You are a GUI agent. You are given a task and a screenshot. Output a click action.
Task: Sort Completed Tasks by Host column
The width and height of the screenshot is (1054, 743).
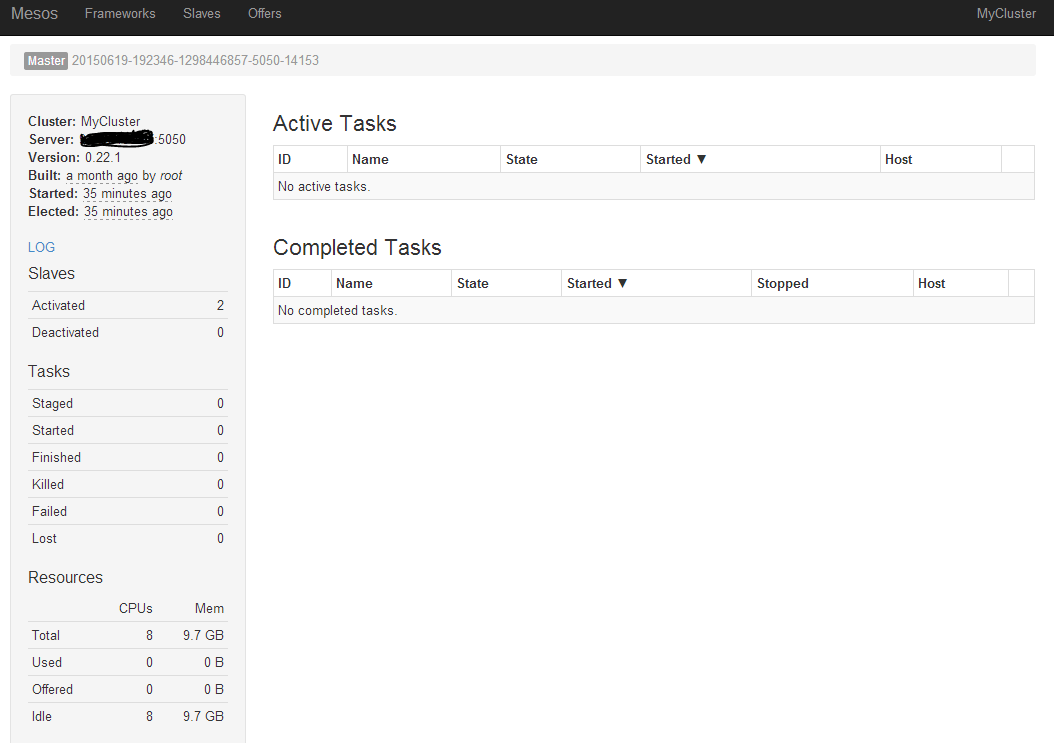coord(931,284)
